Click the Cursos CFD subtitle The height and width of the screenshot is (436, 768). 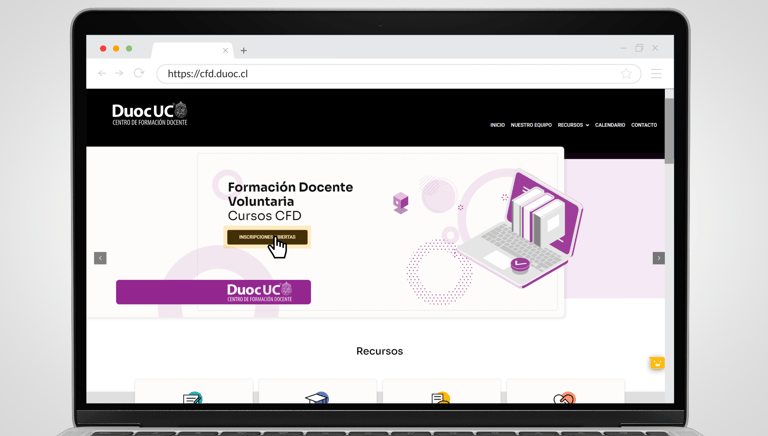(x=264, y=216)
